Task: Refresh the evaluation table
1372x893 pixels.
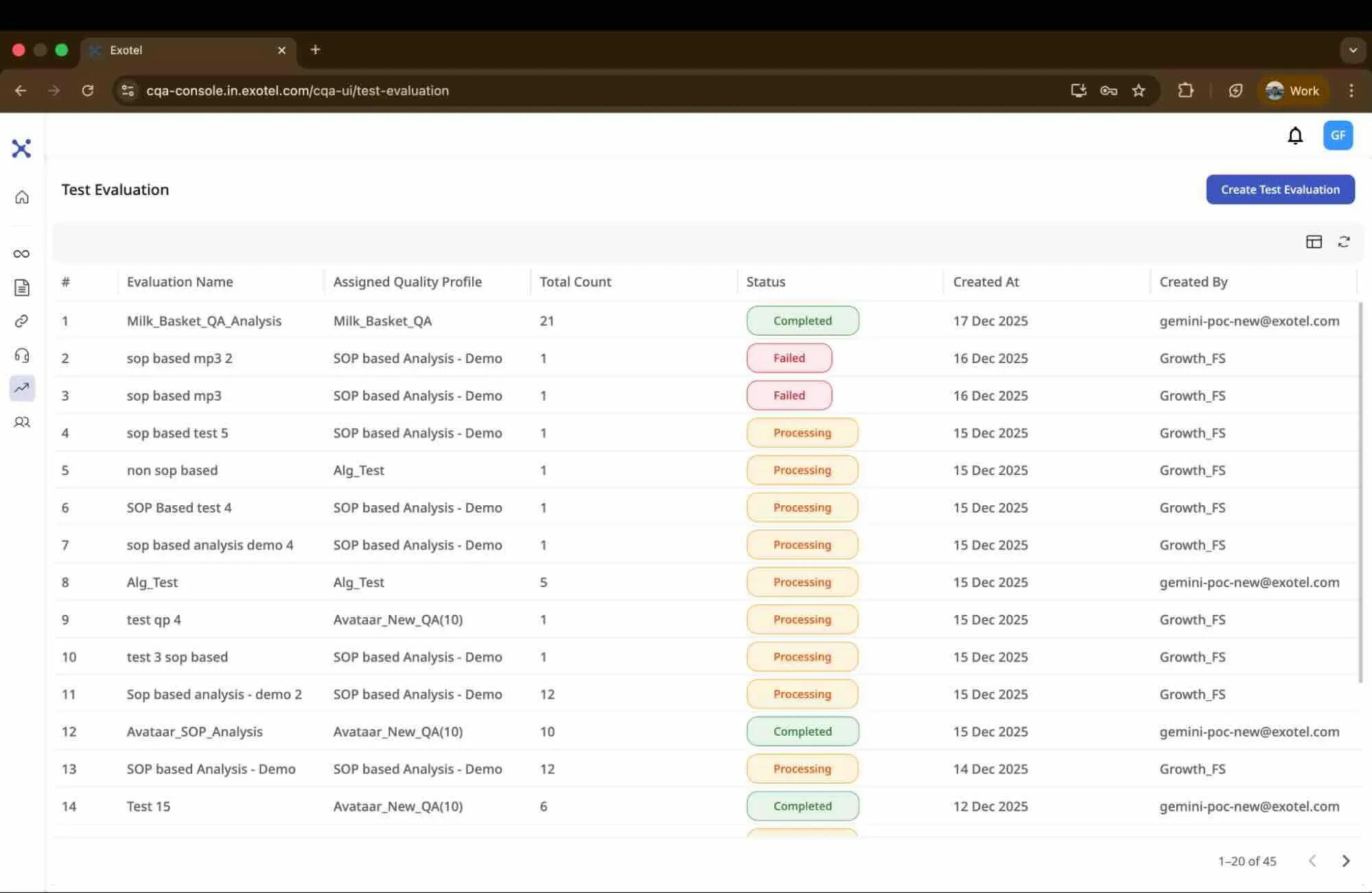Action: tap(1344, 242)
